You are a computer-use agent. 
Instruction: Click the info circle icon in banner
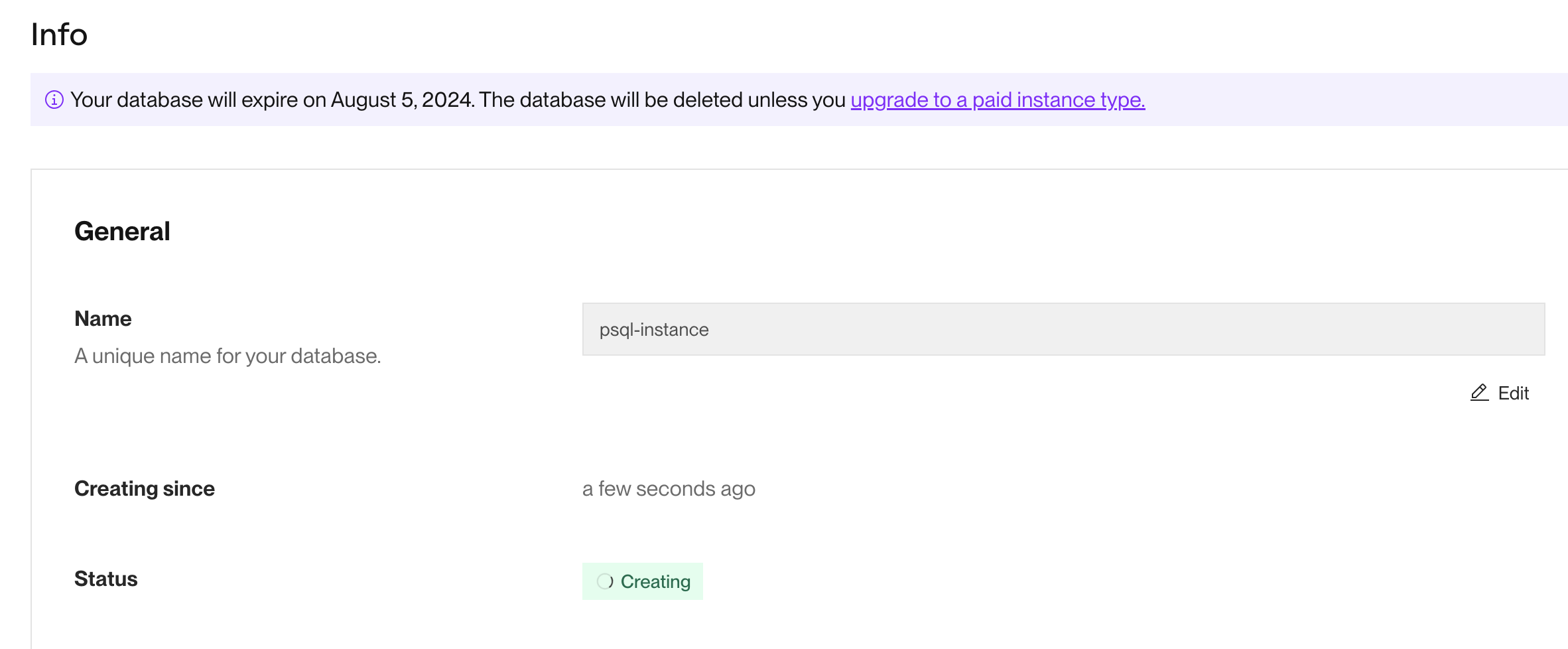pyautogui.click(x=54, y=100)
